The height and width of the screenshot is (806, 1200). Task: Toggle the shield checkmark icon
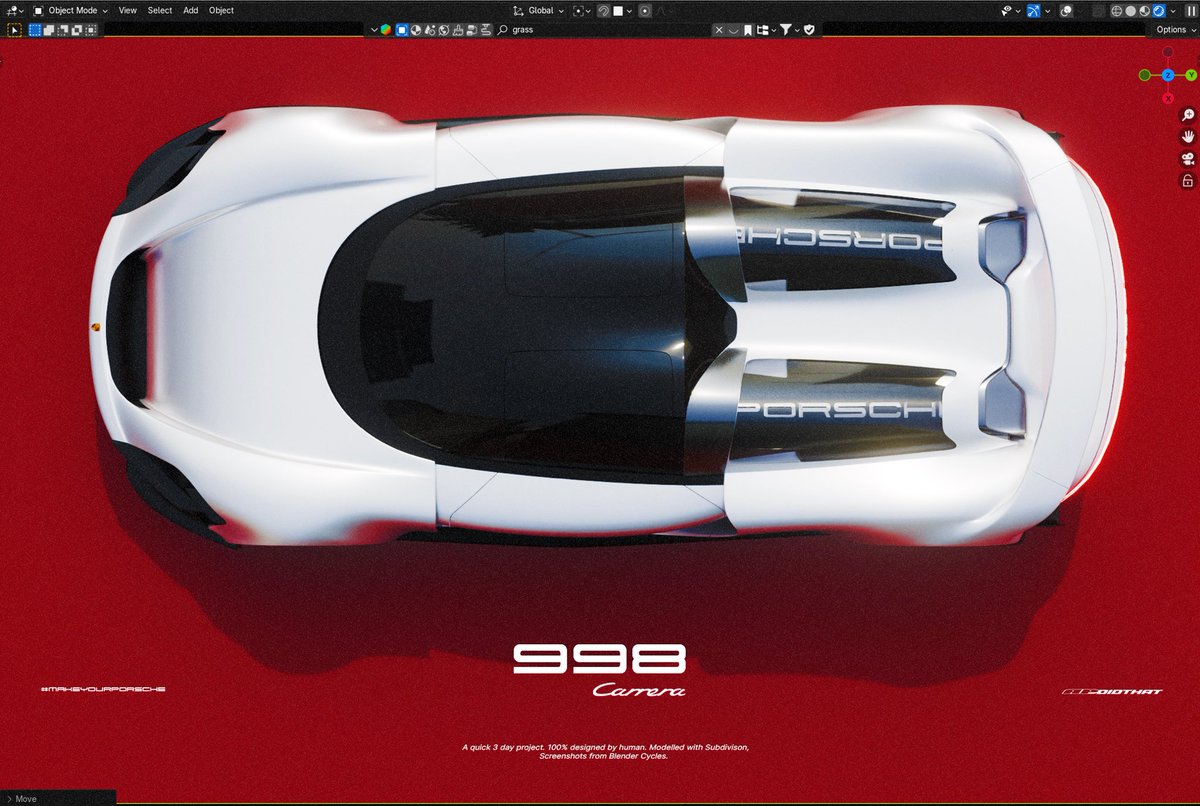pos(809,30)
